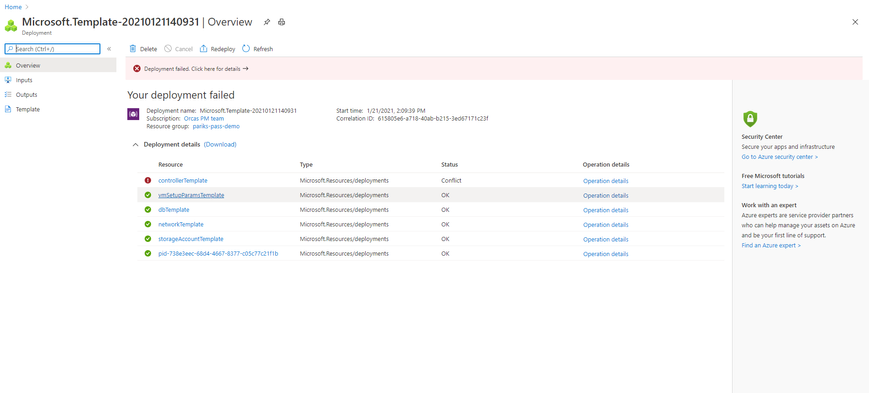Image resolution: width=869 pixels, height=393 pixels.
Task: Focus the Search (Ctrl+/) box
Action: point(53,49)
